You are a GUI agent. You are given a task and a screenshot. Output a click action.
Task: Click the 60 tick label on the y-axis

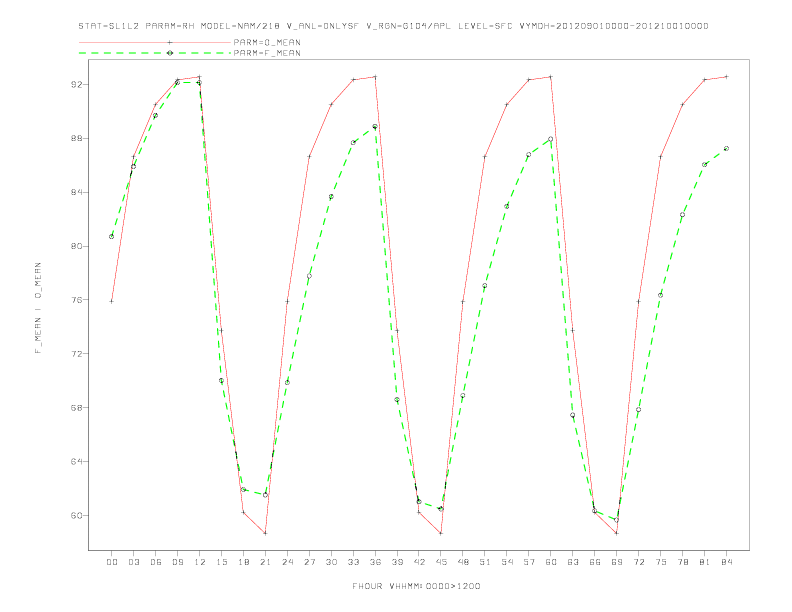click(76, 516)
